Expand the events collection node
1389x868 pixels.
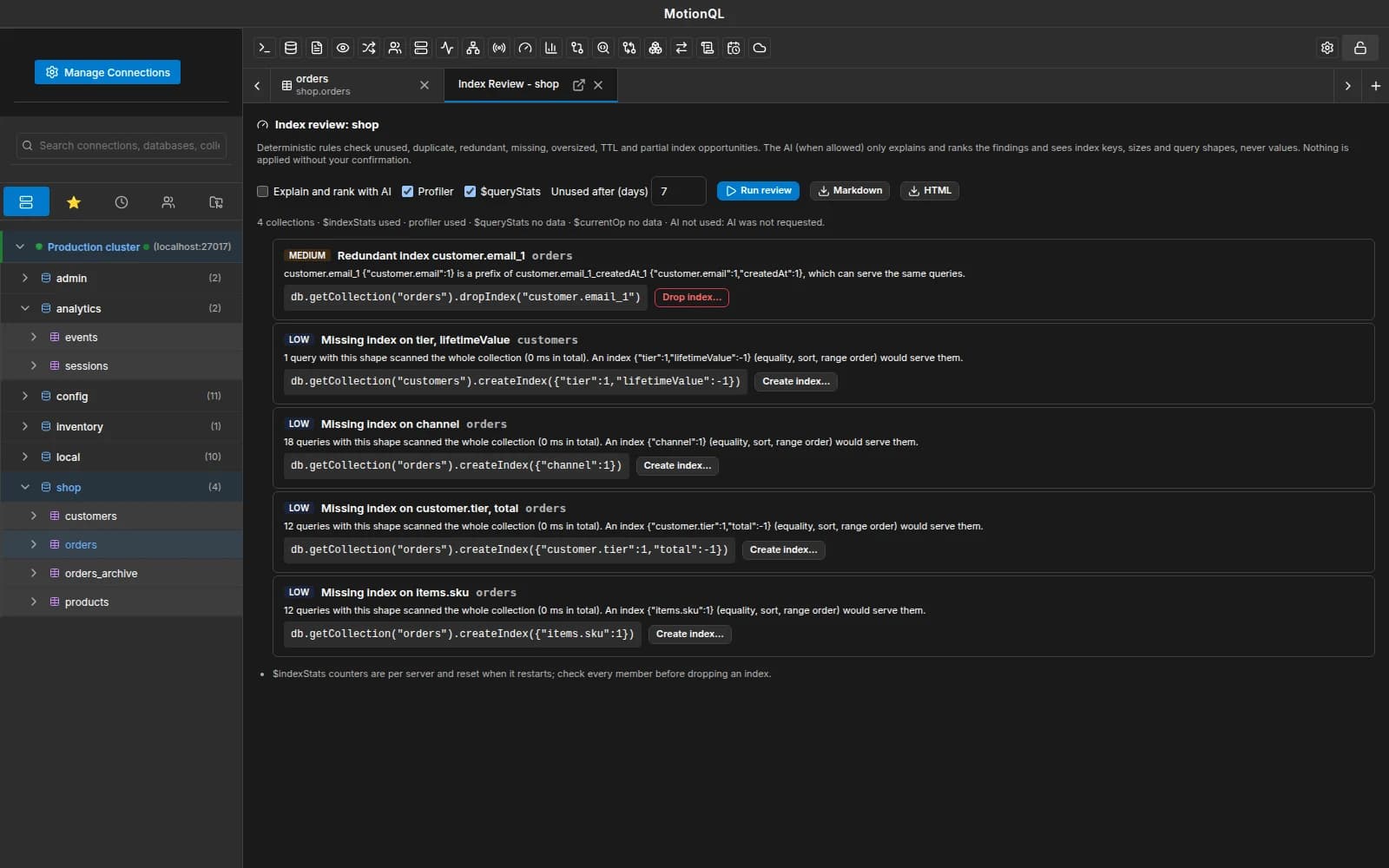point(34,337)
